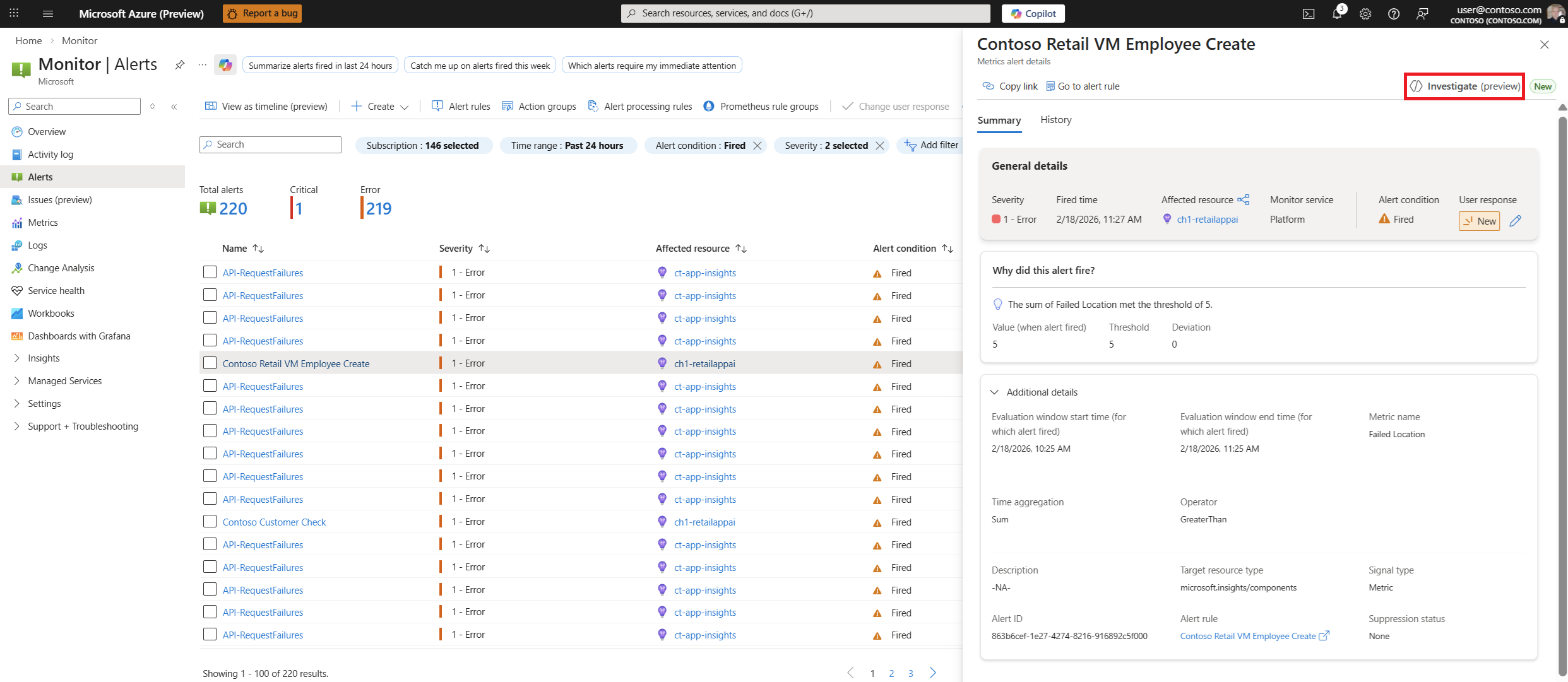Open the ch1-retailappai affected resource link
Screen dimensions: 1568x682
tap(1207, 220)
